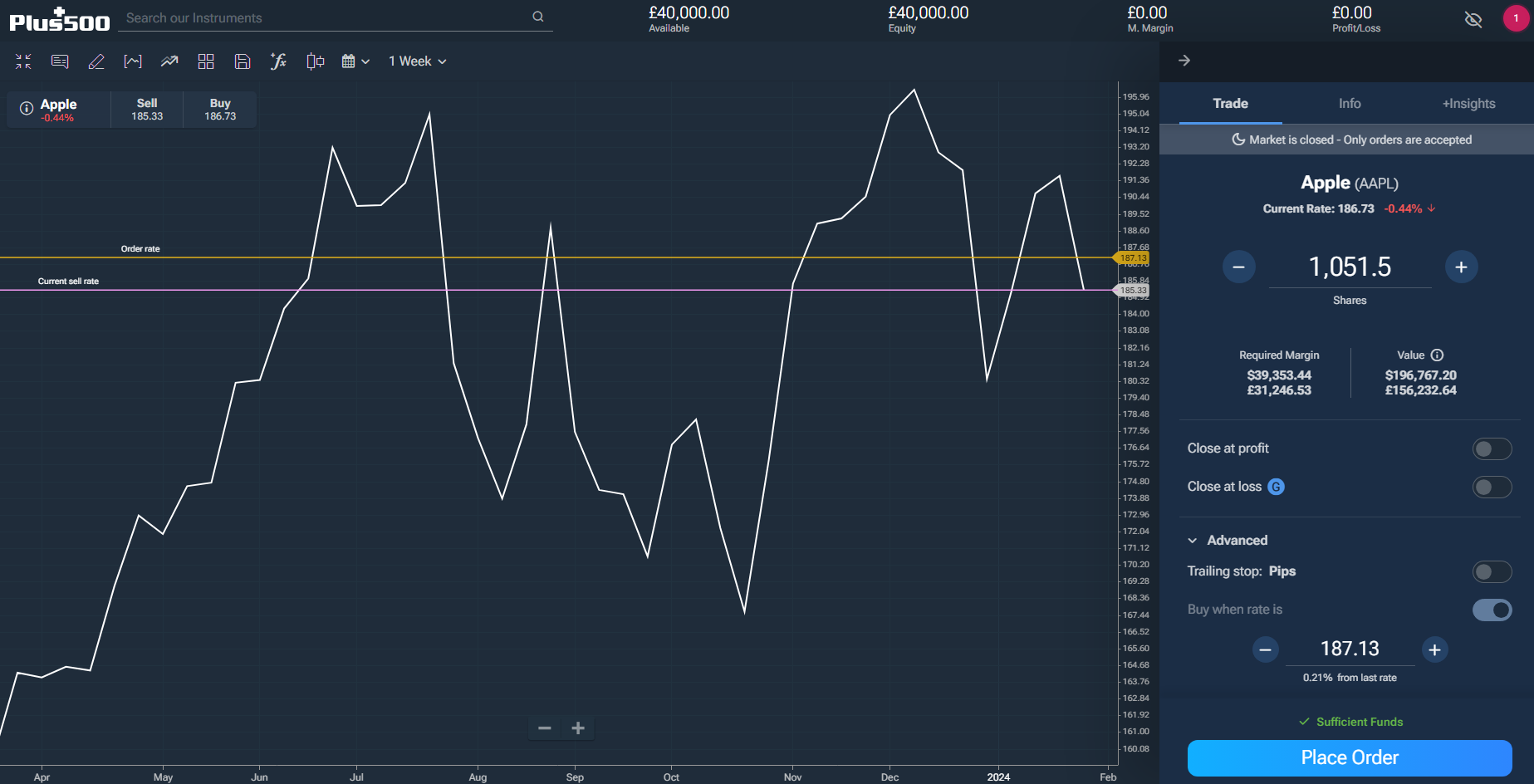Screen dimensions: 1534x784
Task: Click the trend line comparison icon
Action: click(169, 61)
